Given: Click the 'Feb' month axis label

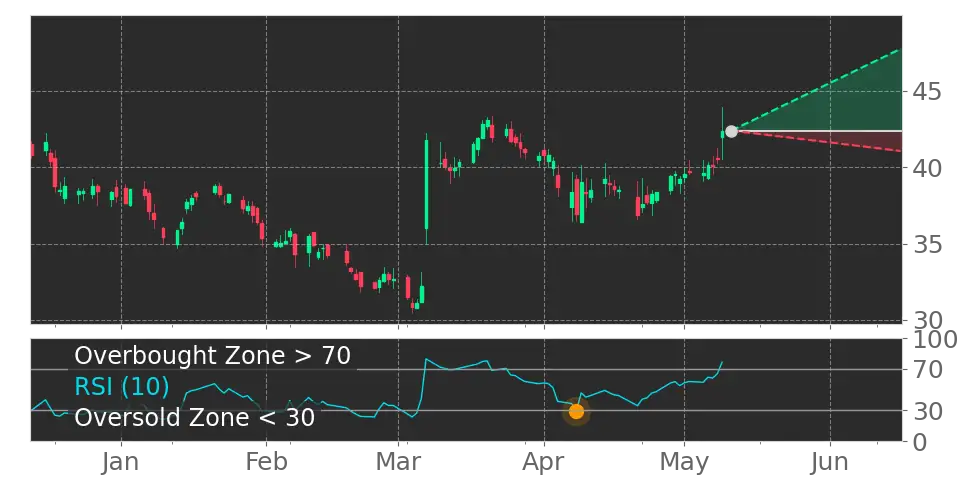Looking at the screenshot, I should pyautogui.click(x=267, y=462).
